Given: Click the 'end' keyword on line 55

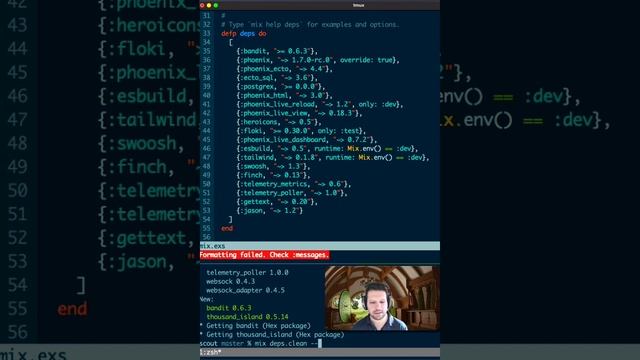Looking at the screenshot, I should 227,228.
